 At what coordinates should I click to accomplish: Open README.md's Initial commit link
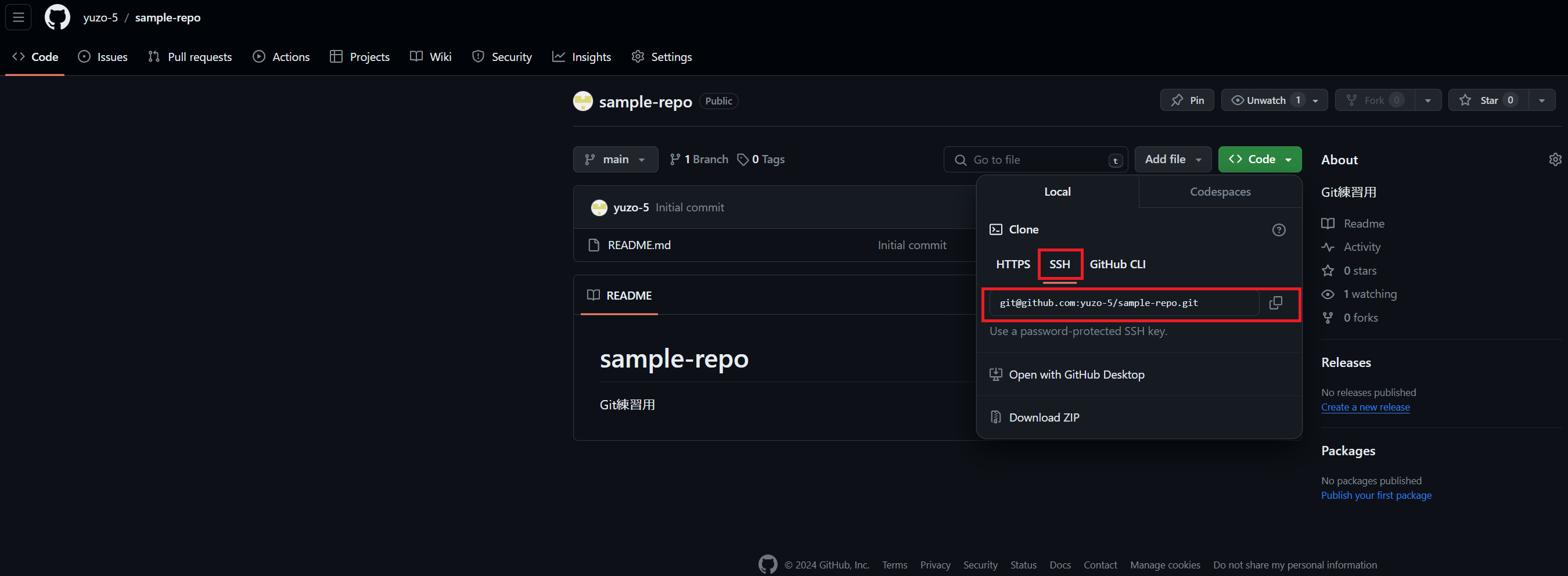(912, 246)
